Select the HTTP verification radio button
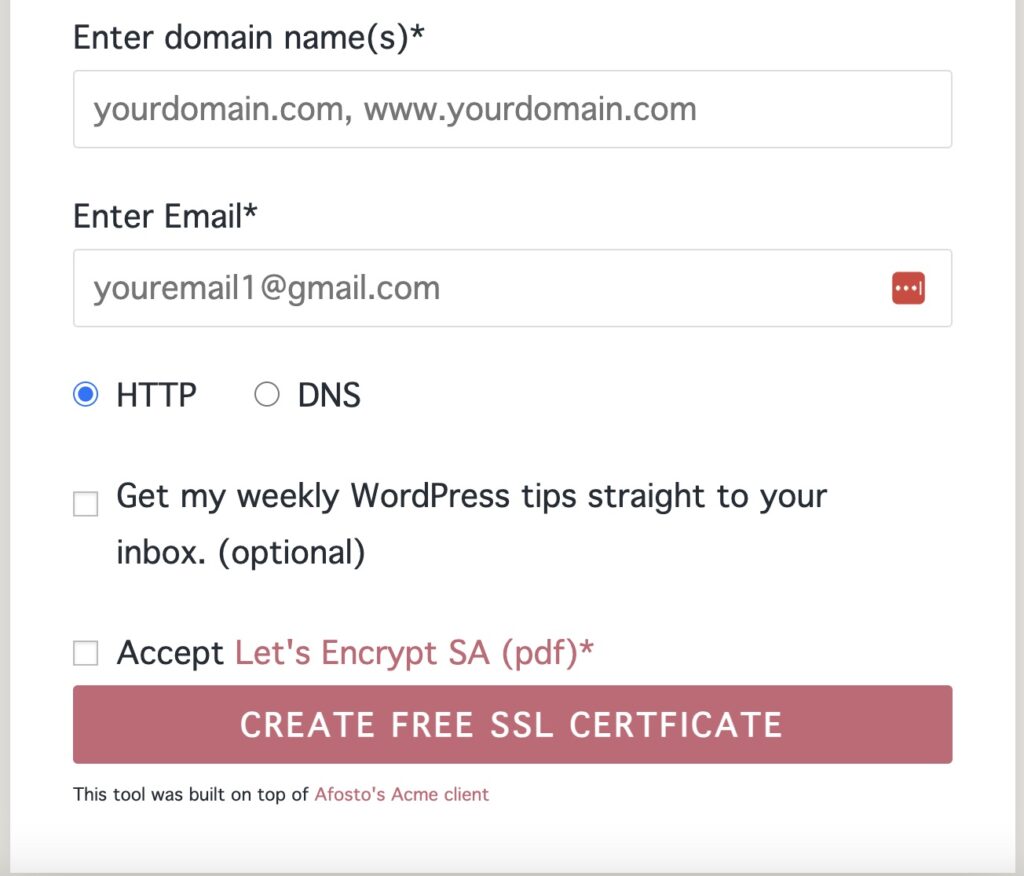Screen dimensions: 1024x876 click(x=86, y=395)
